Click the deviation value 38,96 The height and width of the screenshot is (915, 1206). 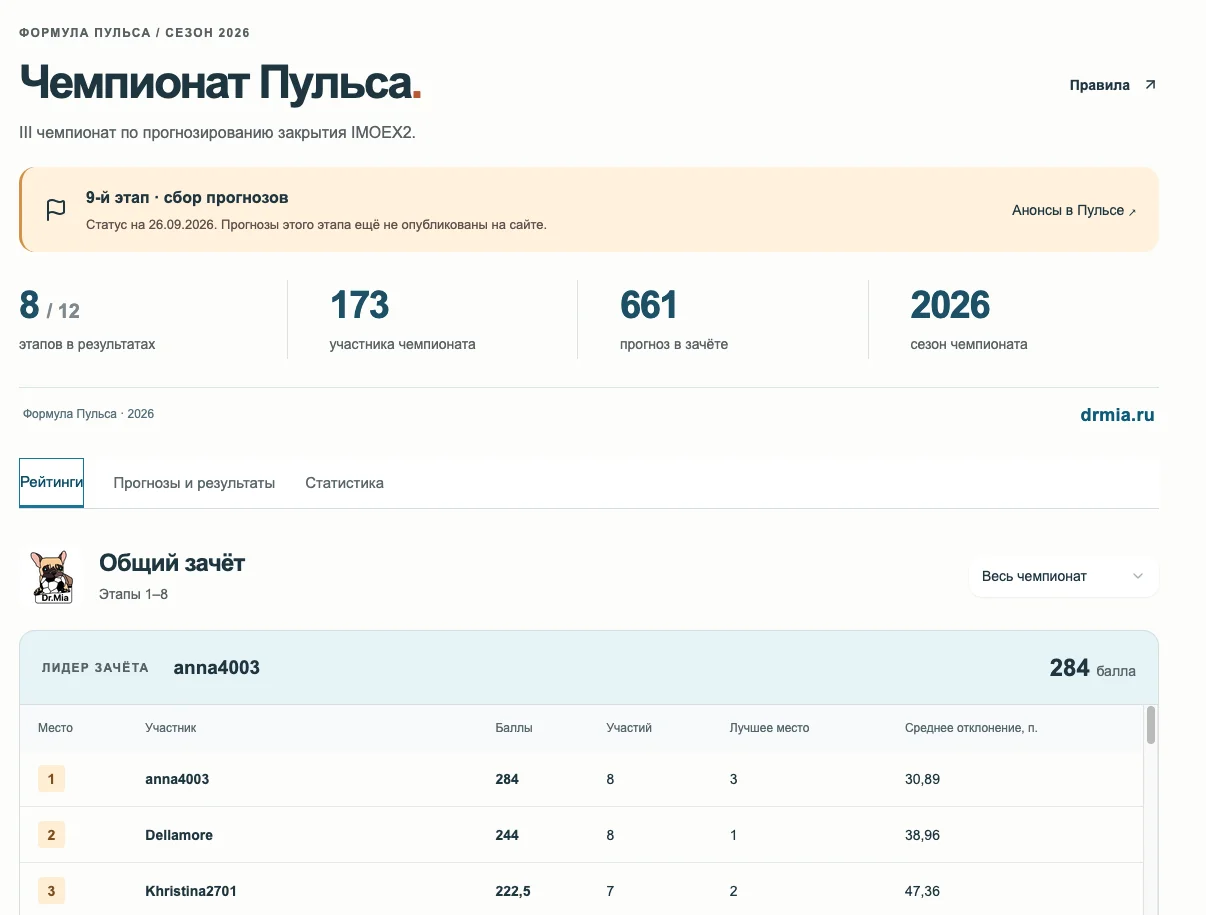coord(922,835)
